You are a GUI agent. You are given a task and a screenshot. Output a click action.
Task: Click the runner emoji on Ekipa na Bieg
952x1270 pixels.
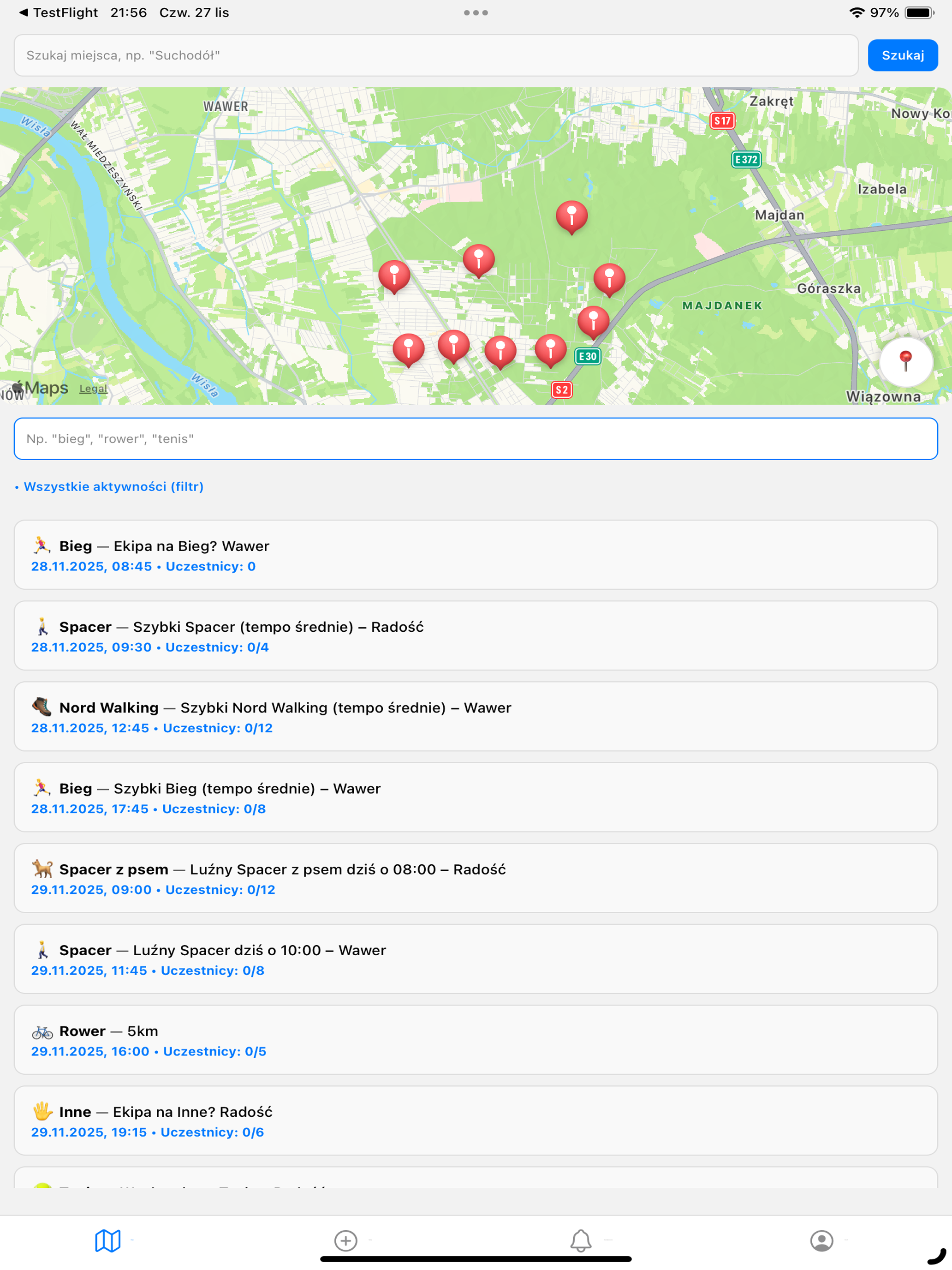[42, 545]
